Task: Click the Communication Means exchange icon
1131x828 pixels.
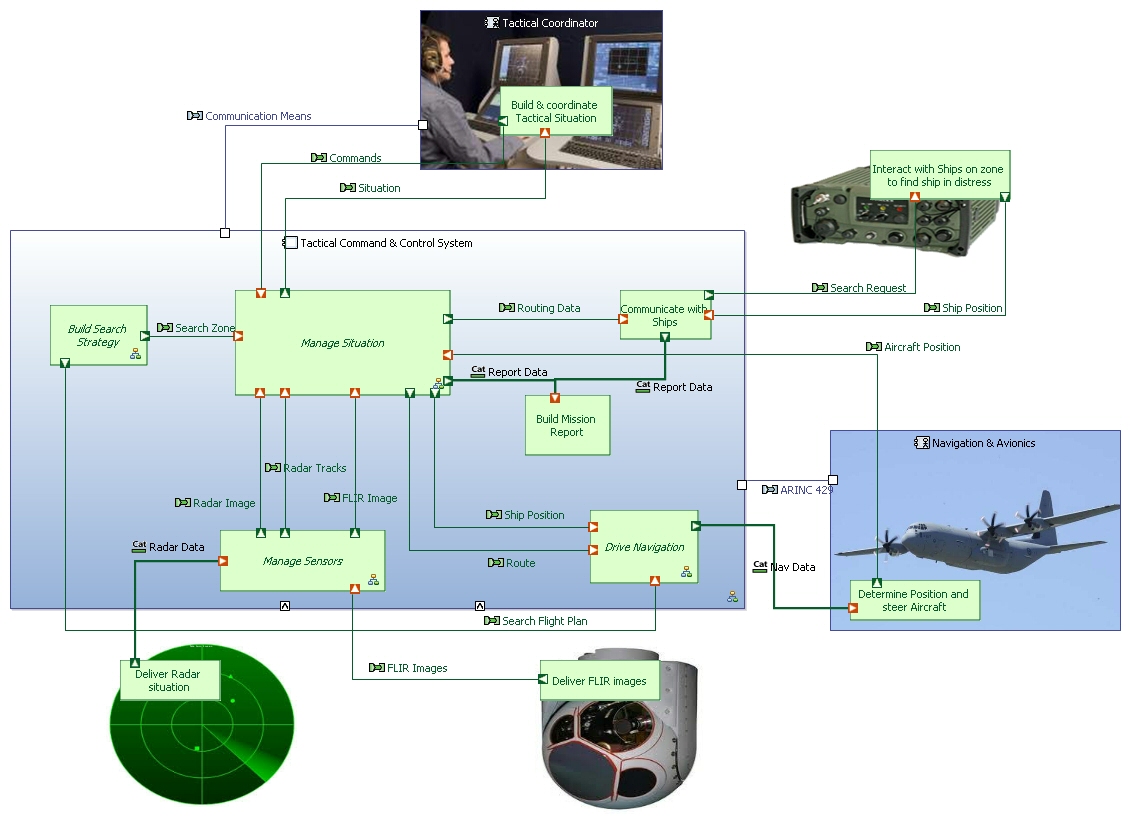Action: click(195, 115)
